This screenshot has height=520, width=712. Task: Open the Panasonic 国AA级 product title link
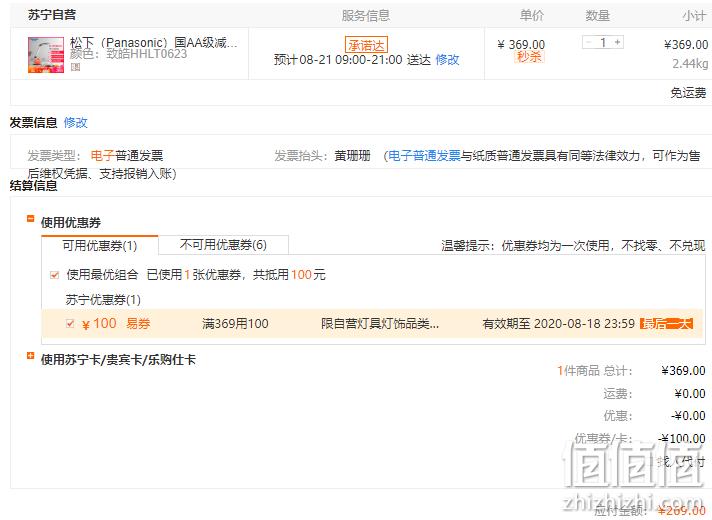pyautogui.click(x=153, y=43)
